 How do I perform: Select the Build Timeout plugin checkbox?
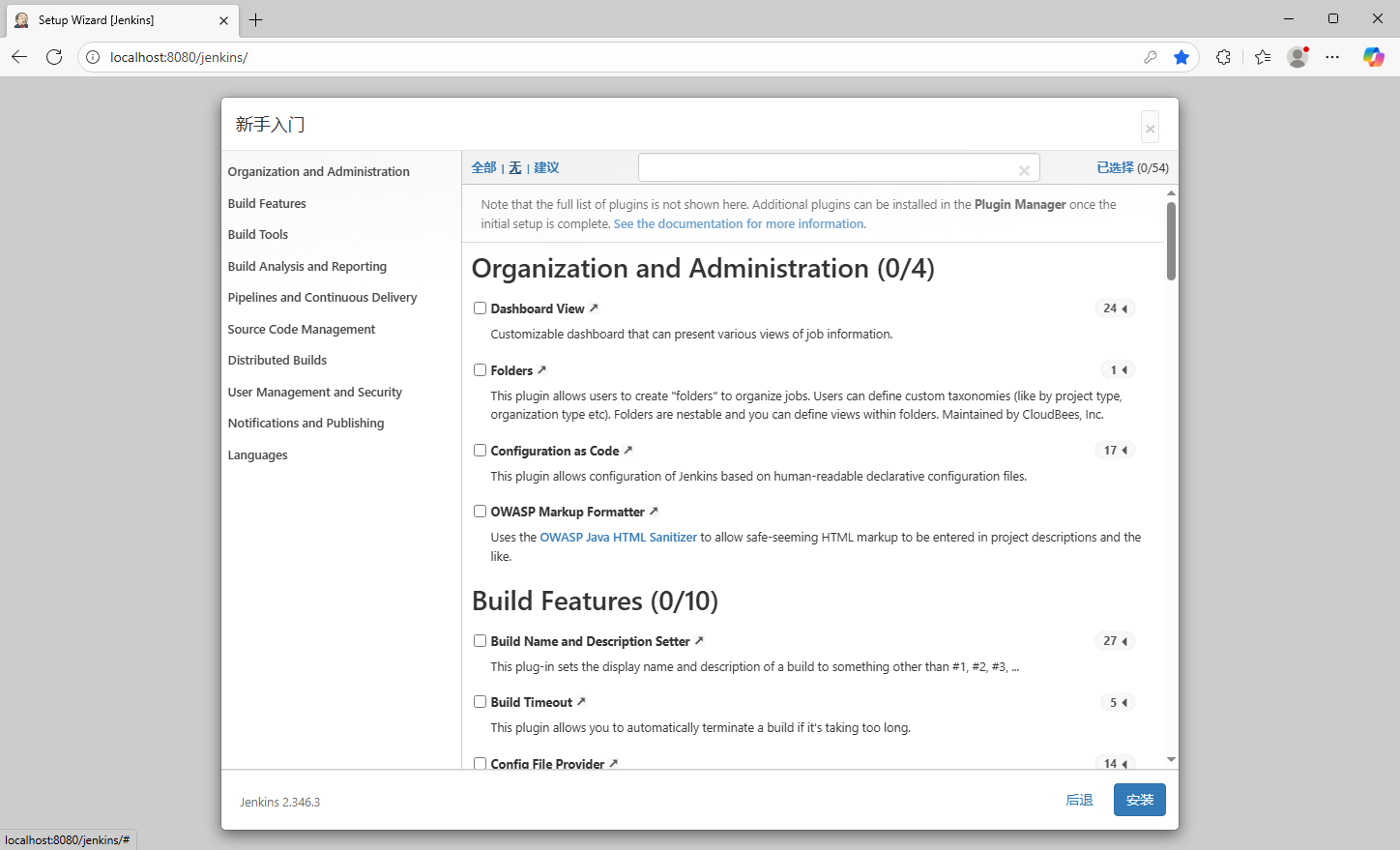(480, 702)
